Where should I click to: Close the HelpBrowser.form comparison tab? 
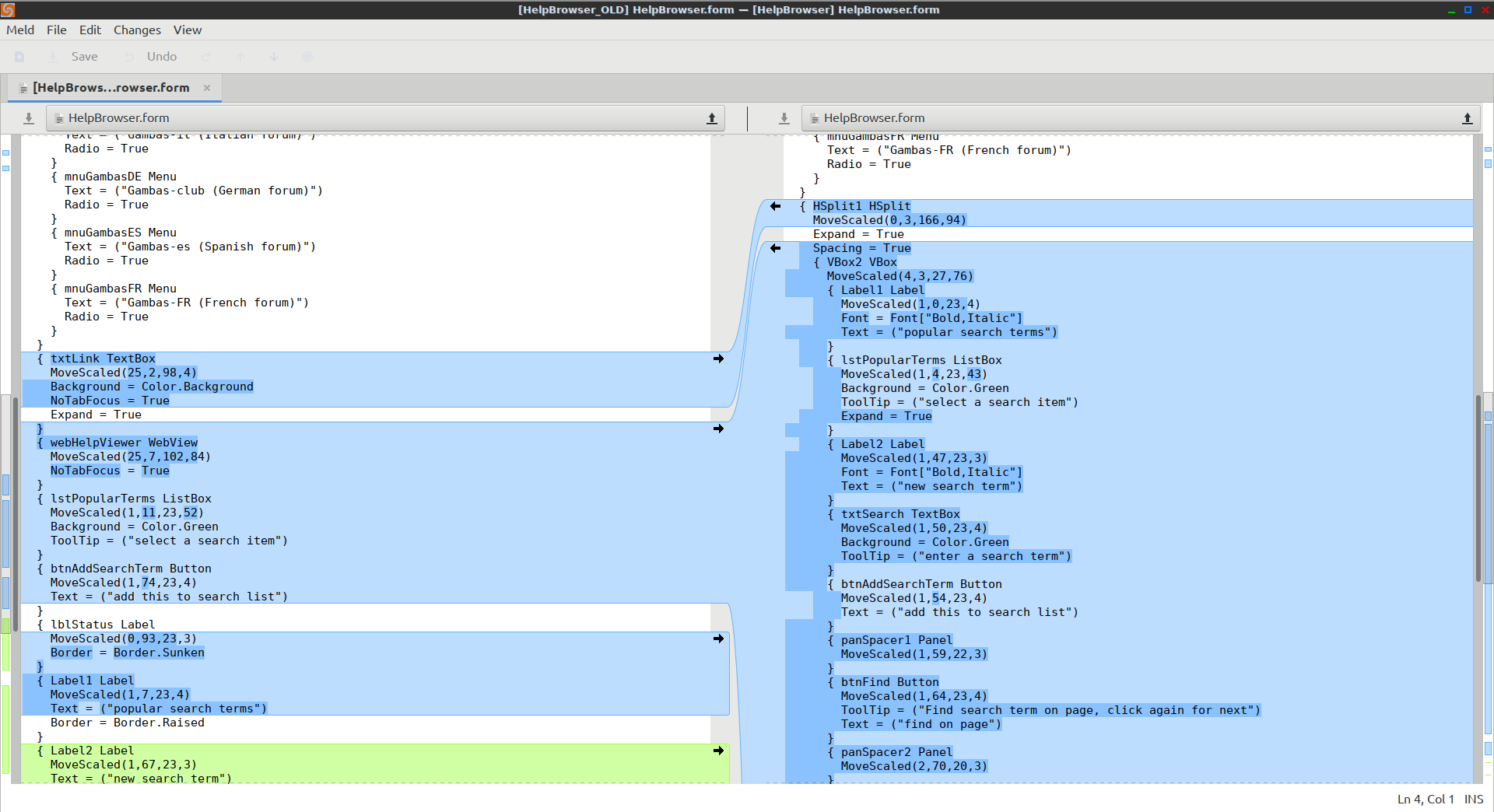click(x=207, y=88)
